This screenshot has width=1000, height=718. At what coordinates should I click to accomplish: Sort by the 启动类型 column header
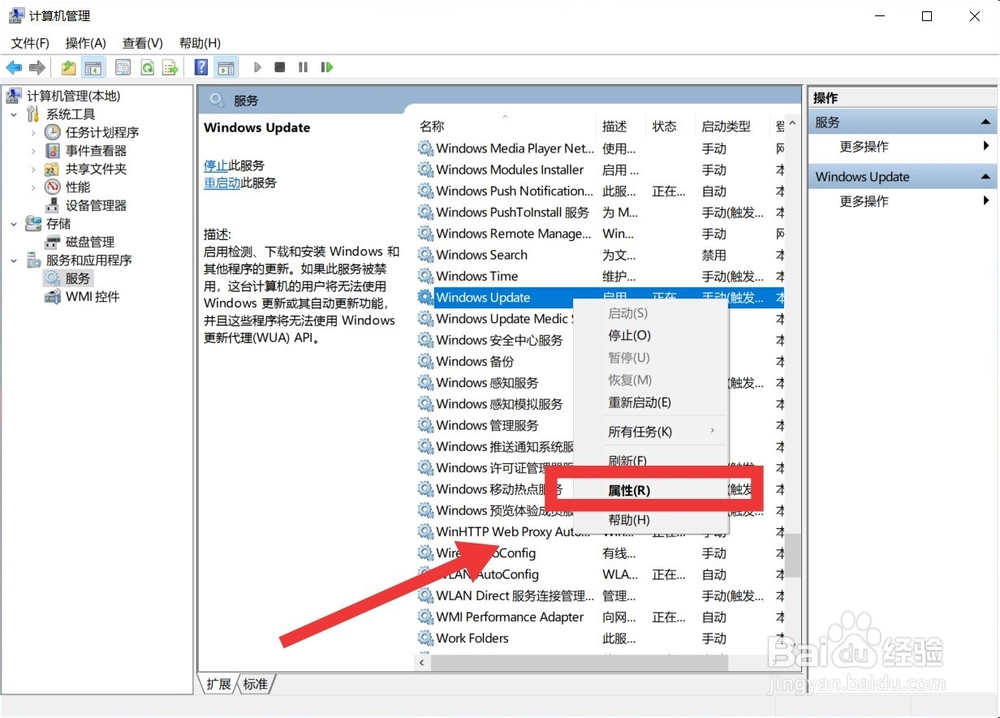pyautogui.click(x=733, y=126)
